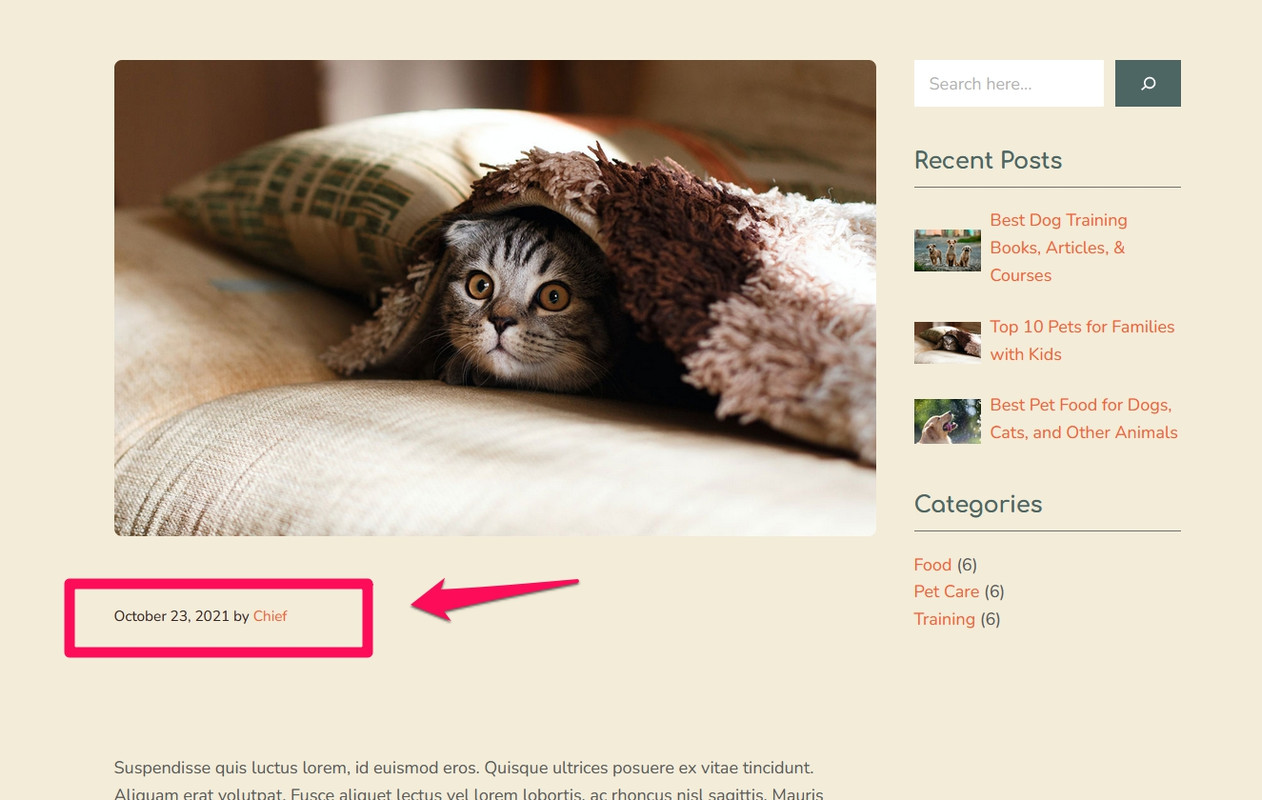The width and height of the screenshot is (1262, 800).
Task: Click the 'Categories' heading
Action: (x=978, y=504)
